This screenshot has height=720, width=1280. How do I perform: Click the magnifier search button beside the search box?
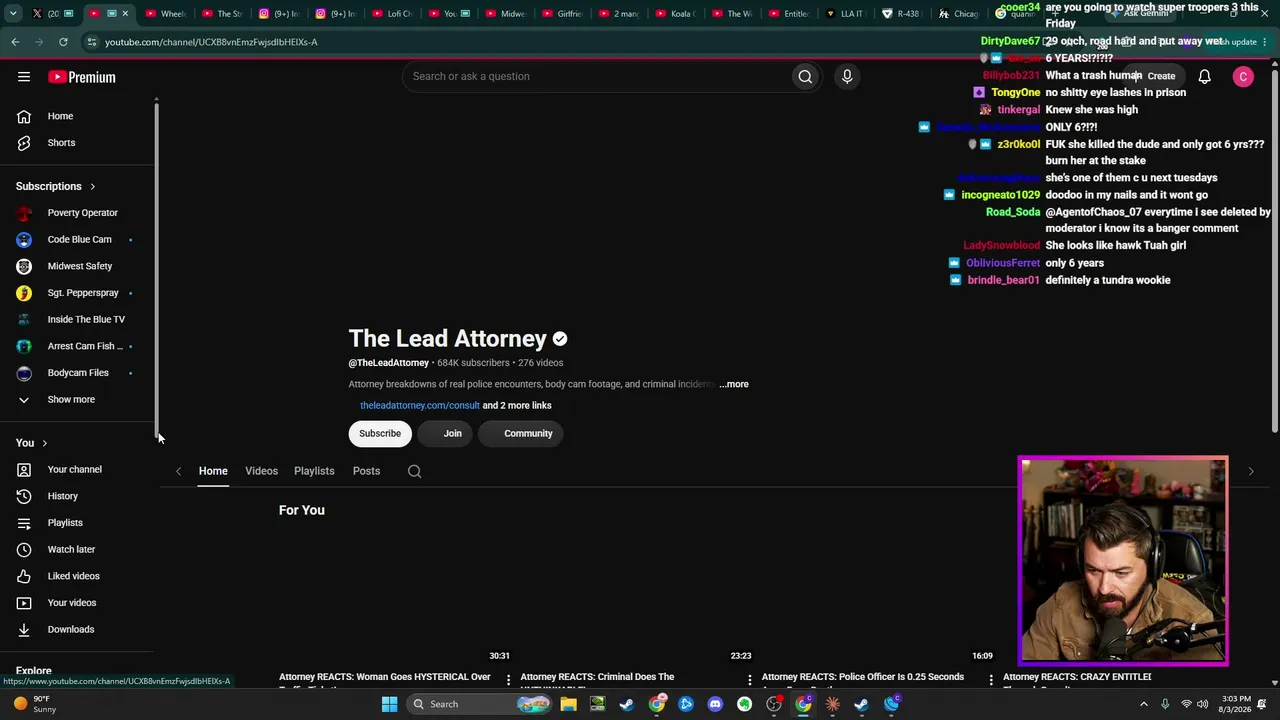[805, 76]
